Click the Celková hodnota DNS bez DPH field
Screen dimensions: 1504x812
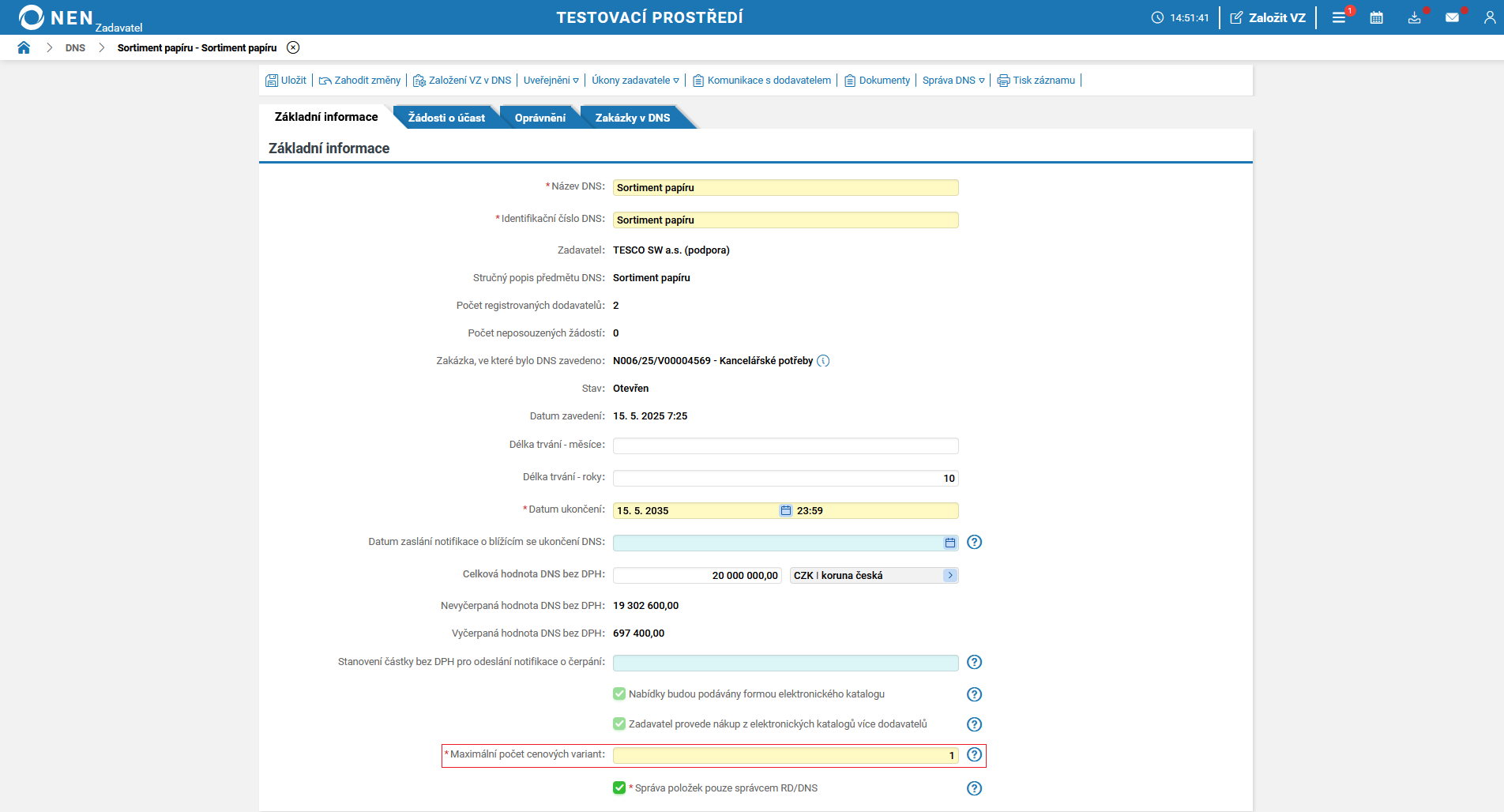pos(697,575)
